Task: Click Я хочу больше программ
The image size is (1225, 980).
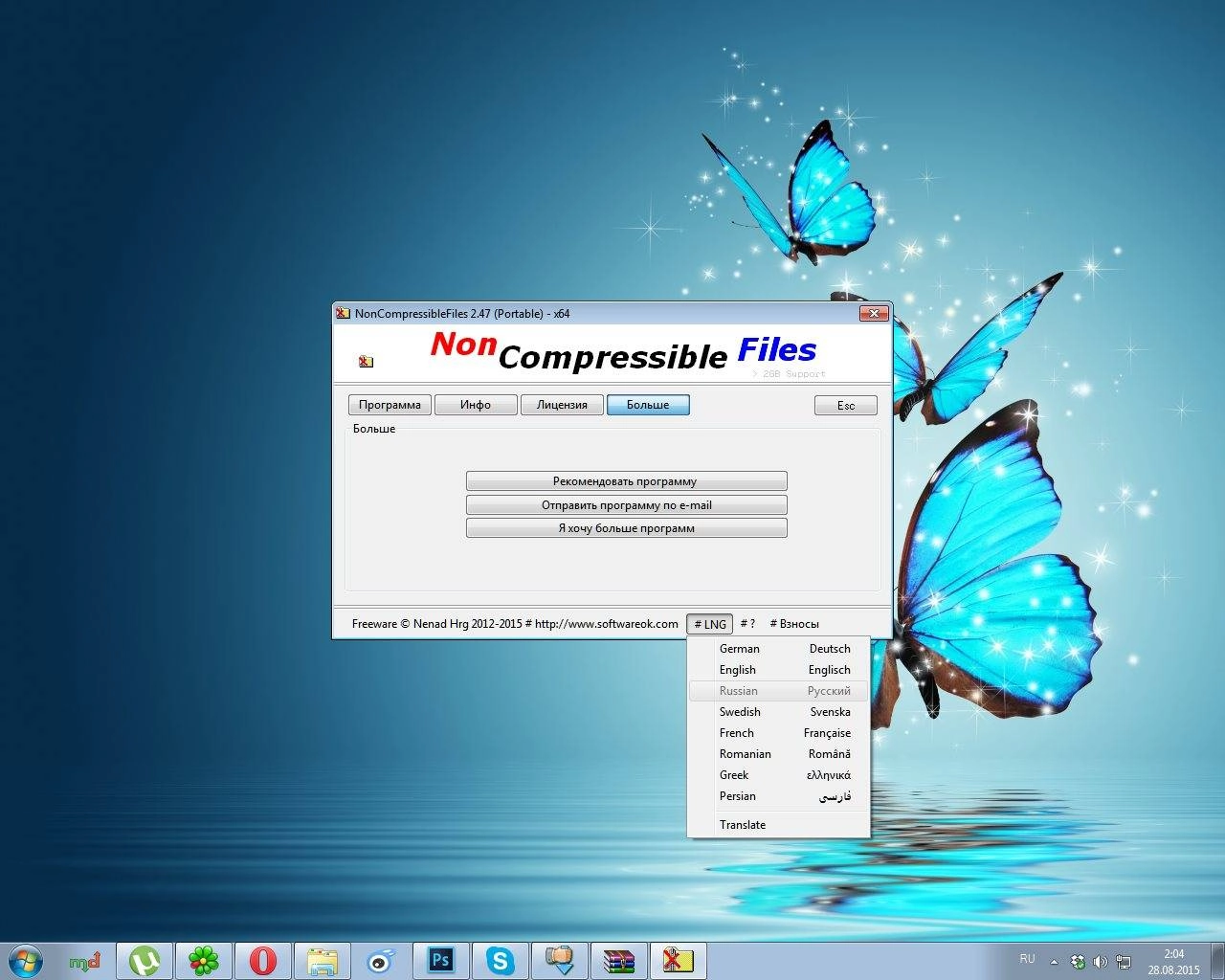Action: [626, 528]
